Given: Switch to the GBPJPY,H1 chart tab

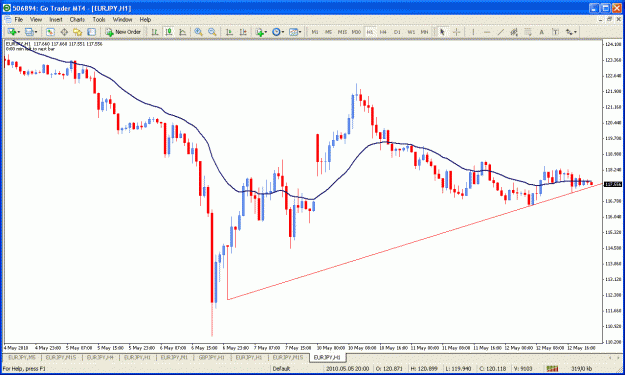Looking at the screenshot, I should [x=212, y=357].
